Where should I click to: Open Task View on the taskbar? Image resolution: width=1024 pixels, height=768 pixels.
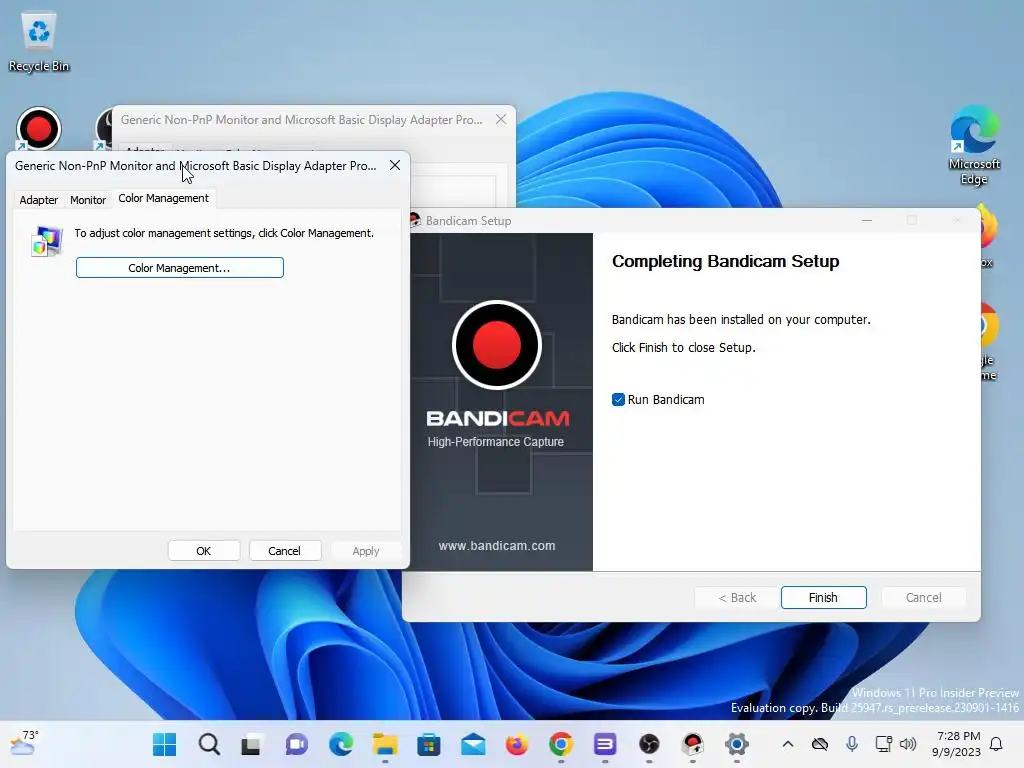[x=252, y=744]
